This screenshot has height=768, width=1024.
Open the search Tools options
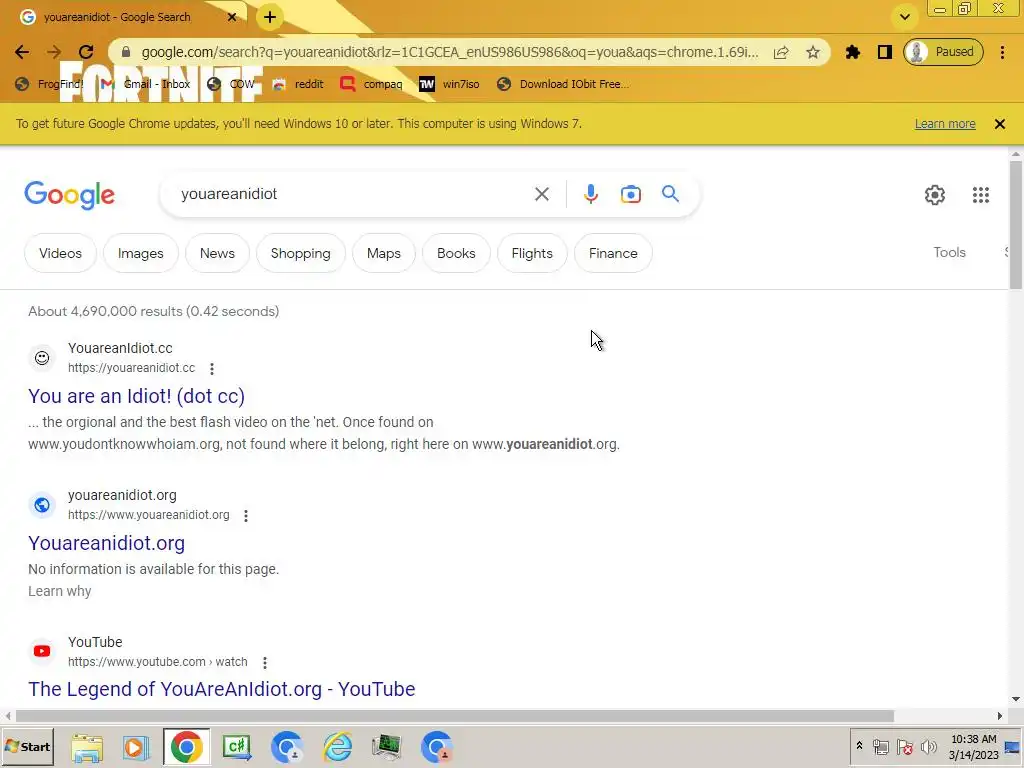tap(949, 253)
